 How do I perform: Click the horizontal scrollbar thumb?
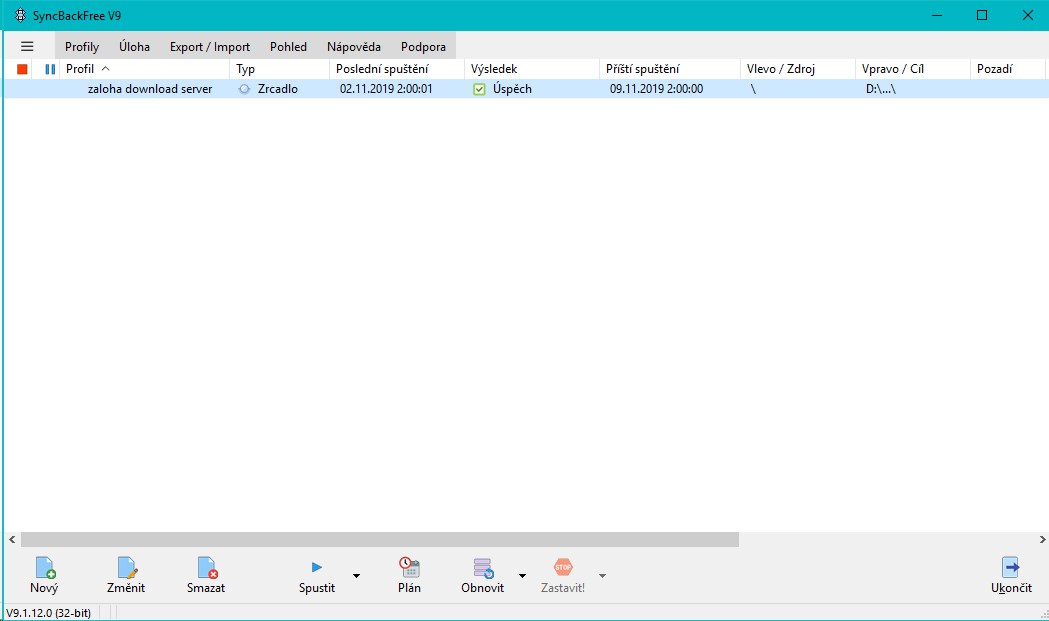380,539
